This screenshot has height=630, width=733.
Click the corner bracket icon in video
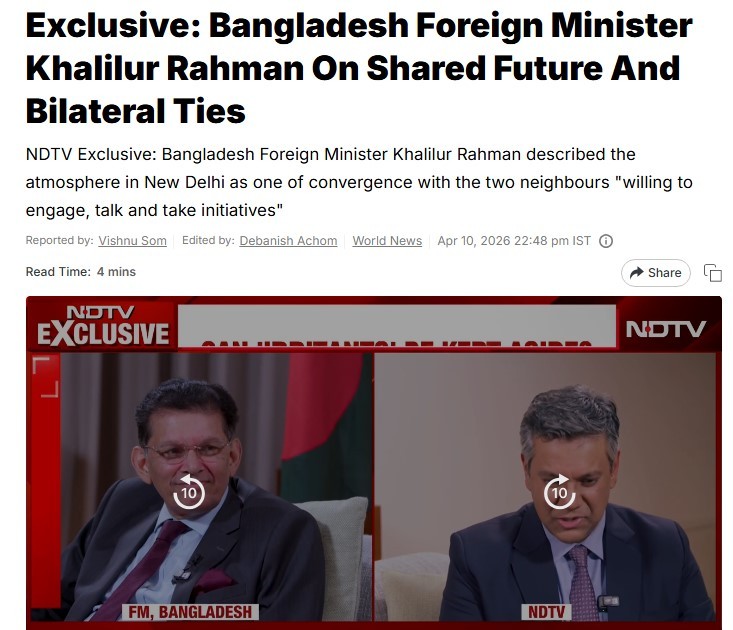[x=46, y=377]
